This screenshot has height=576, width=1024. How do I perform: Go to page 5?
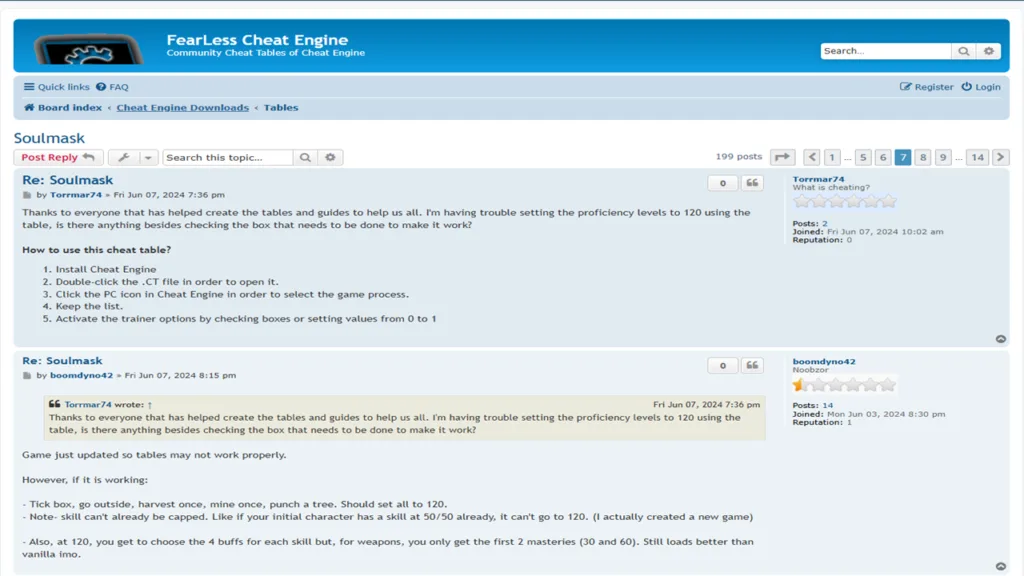[x=863, y=157]
